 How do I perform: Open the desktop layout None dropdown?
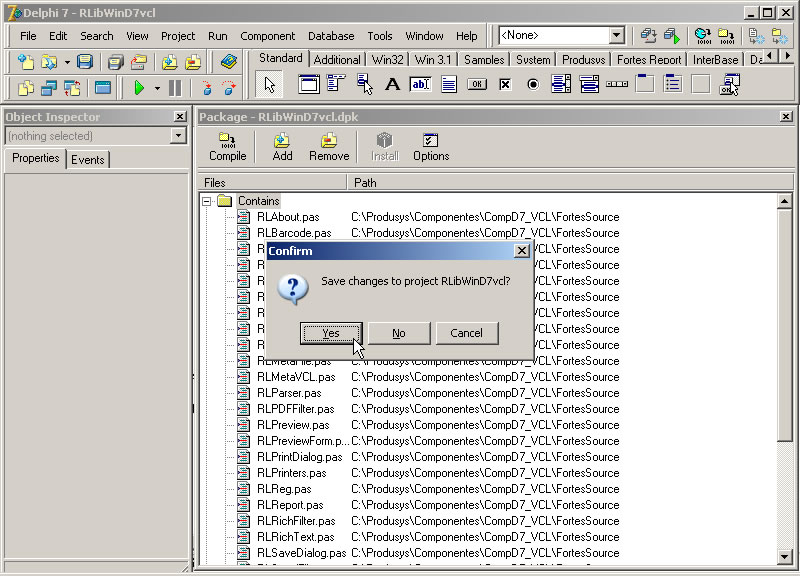point(616,36)
